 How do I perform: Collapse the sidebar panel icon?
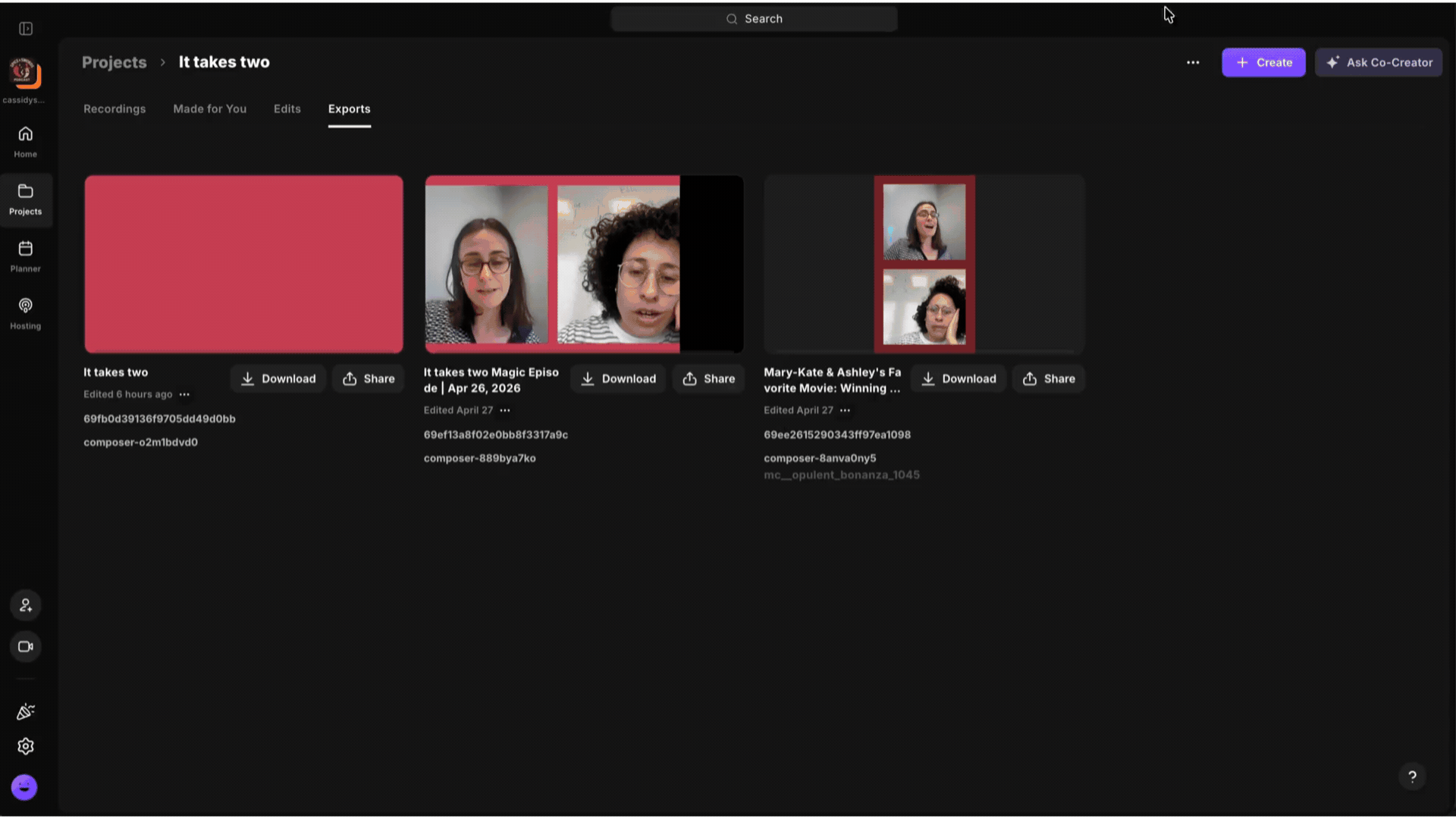[x=26, y=29]
